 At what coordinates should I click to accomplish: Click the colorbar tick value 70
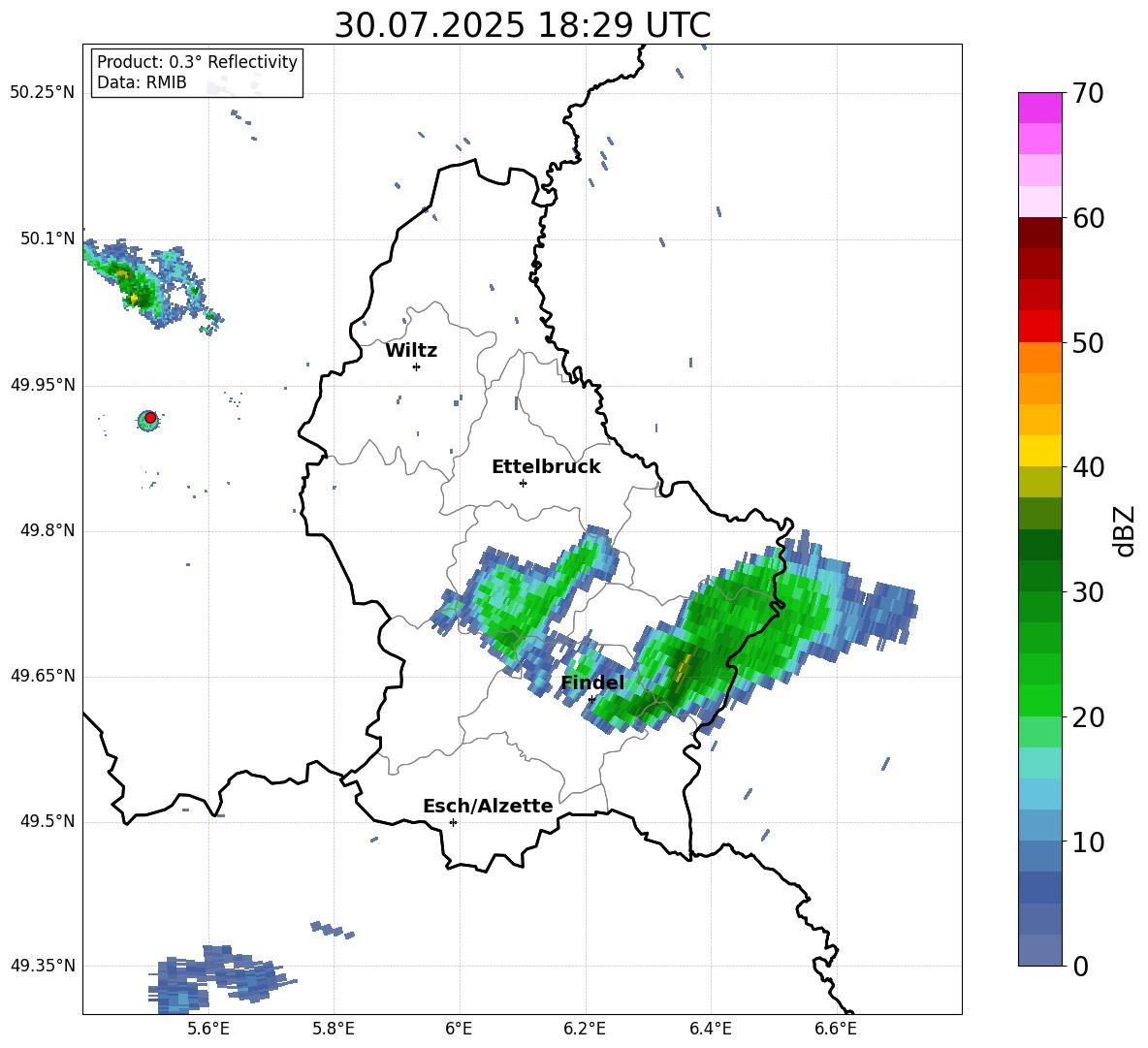pos(1088,93)
